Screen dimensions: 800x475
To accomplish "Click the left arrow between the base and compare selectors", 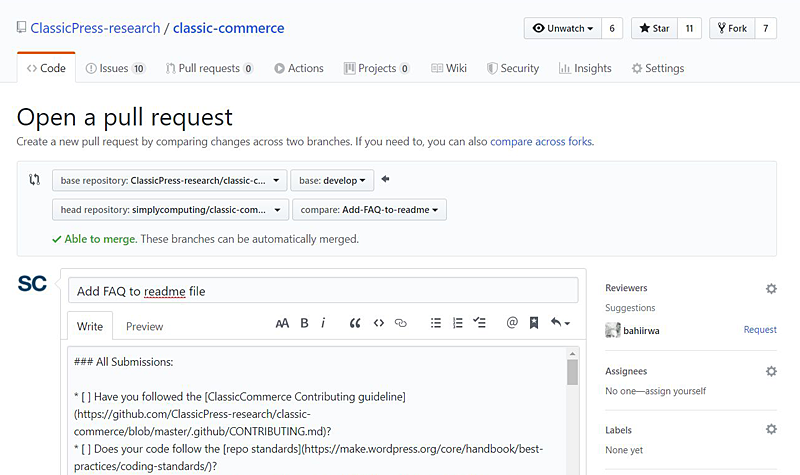I will tap(385, 179).
